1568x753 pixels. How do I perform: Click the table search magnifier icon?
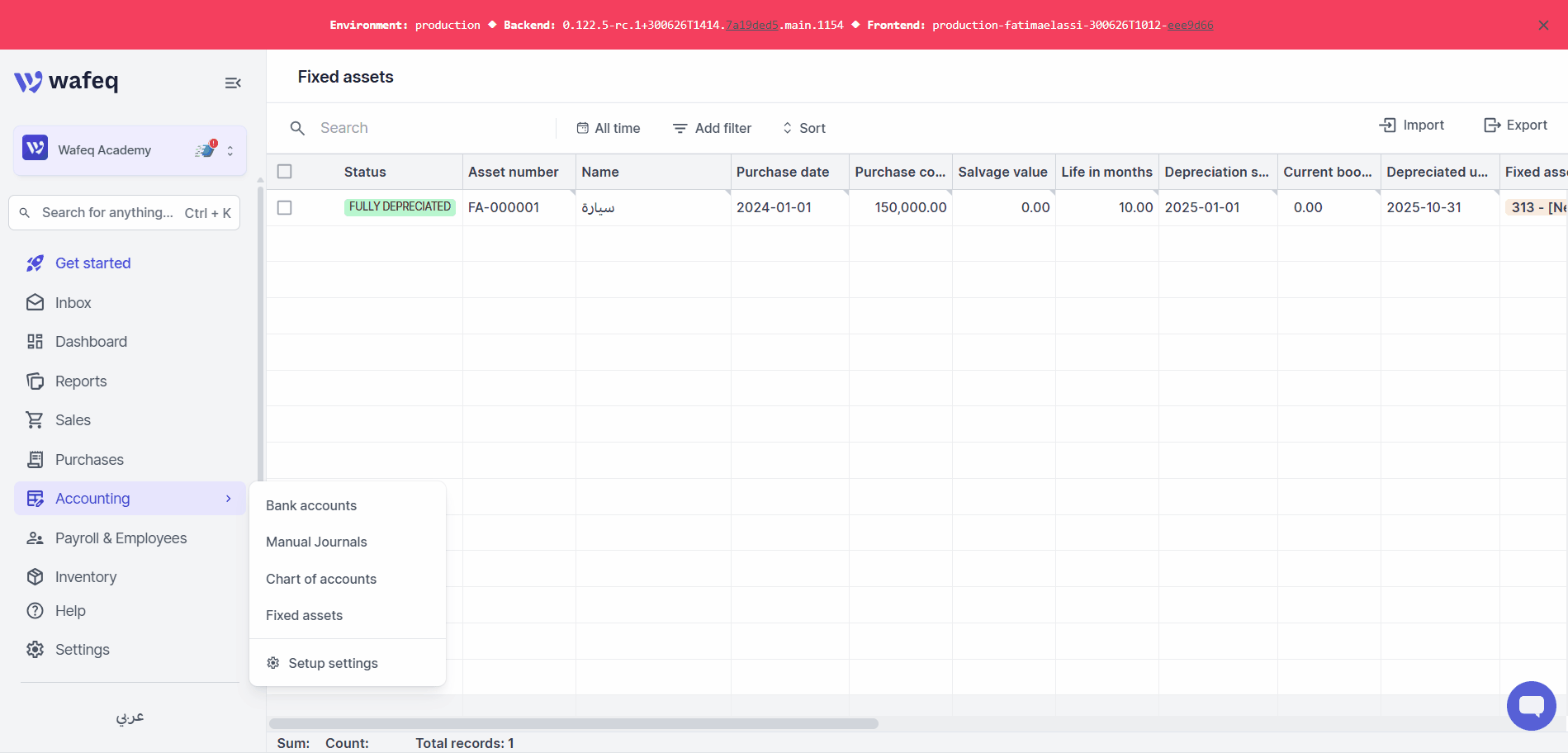[x=297, y=128]
